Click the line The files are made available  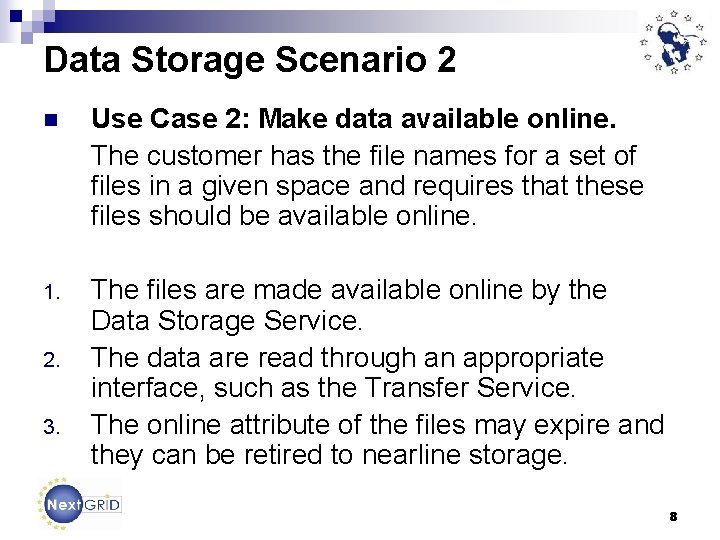coord(348,290)
